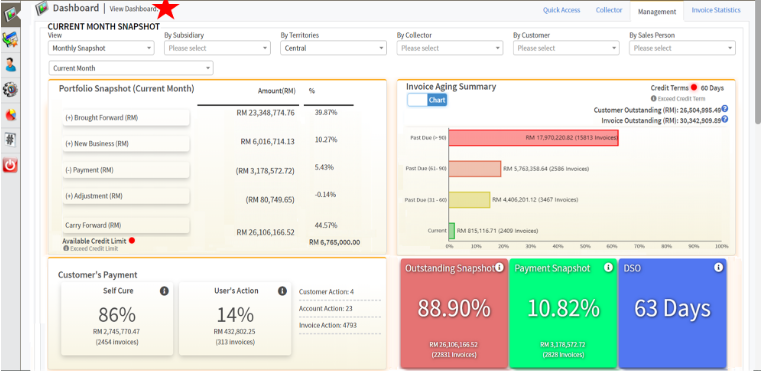764x375 pixels.
Task: Click the (-) Payment (RM) button
Action: point(126,170)
